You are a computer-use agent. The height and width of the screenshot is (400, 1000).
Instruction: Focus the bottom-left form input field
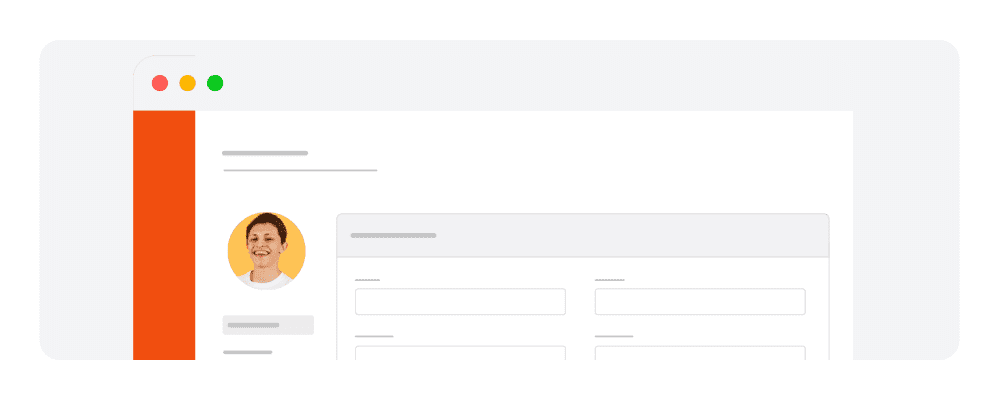coord(460,352)
